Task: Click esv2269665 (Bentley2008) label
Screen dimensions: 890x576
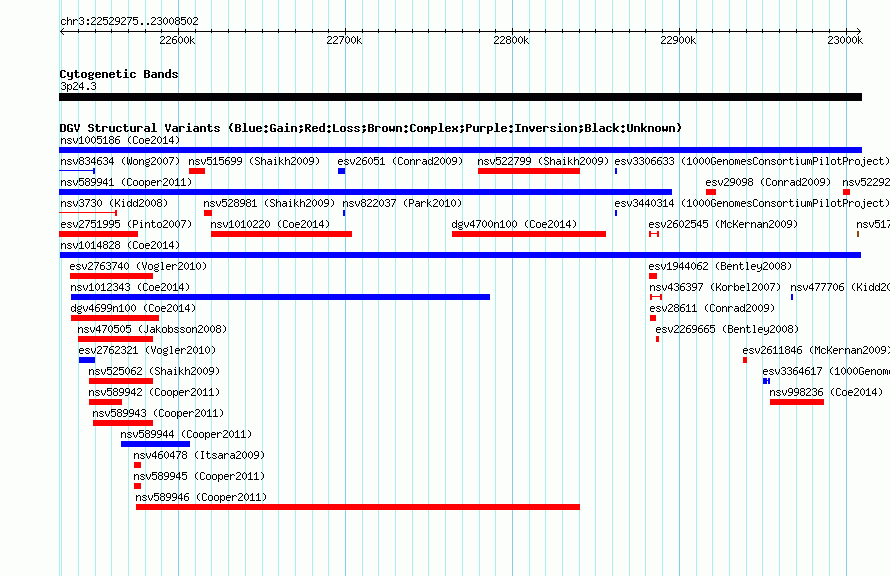Action: click(x=727, y=329)
